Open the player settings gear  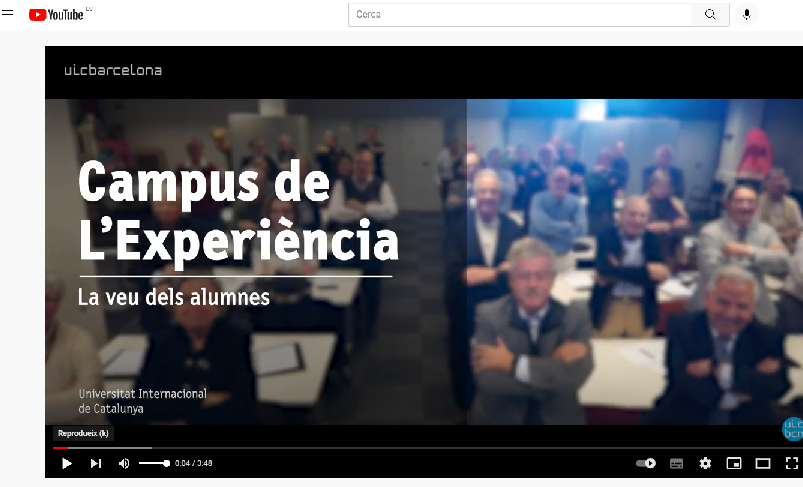point(705,463)
